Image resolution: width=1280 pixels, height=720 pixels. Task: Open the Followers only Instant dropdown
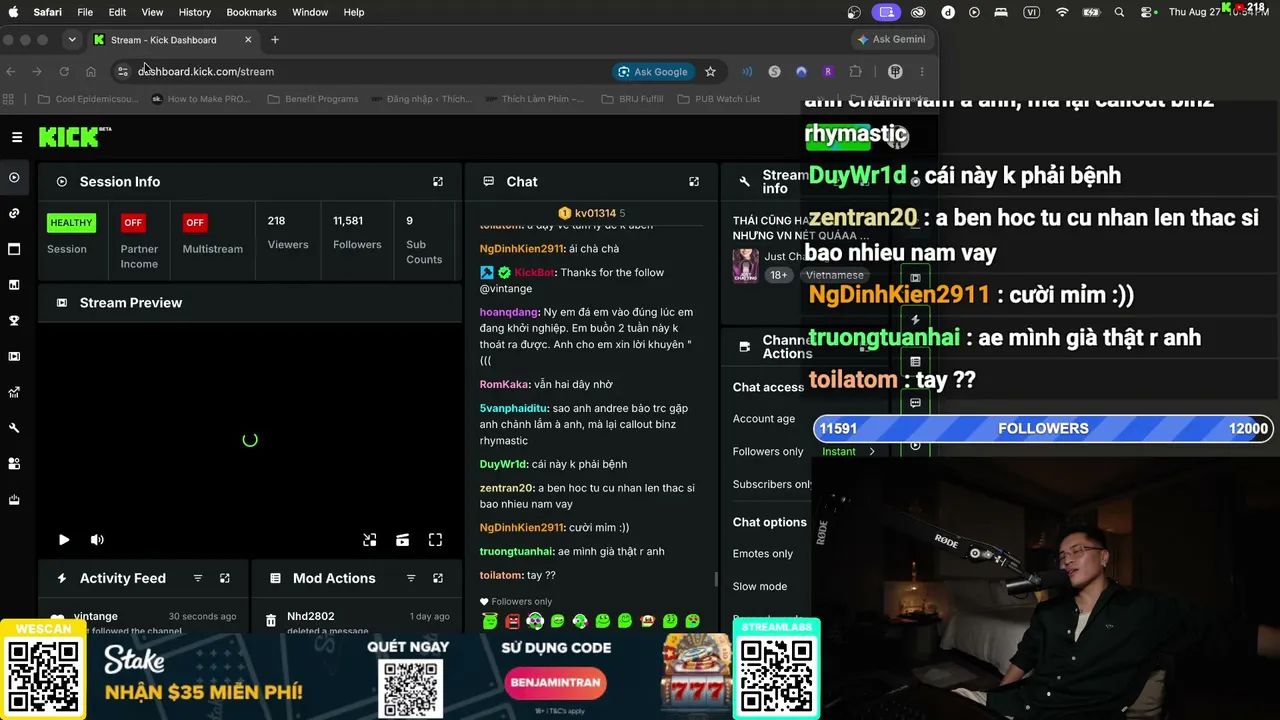848,452
